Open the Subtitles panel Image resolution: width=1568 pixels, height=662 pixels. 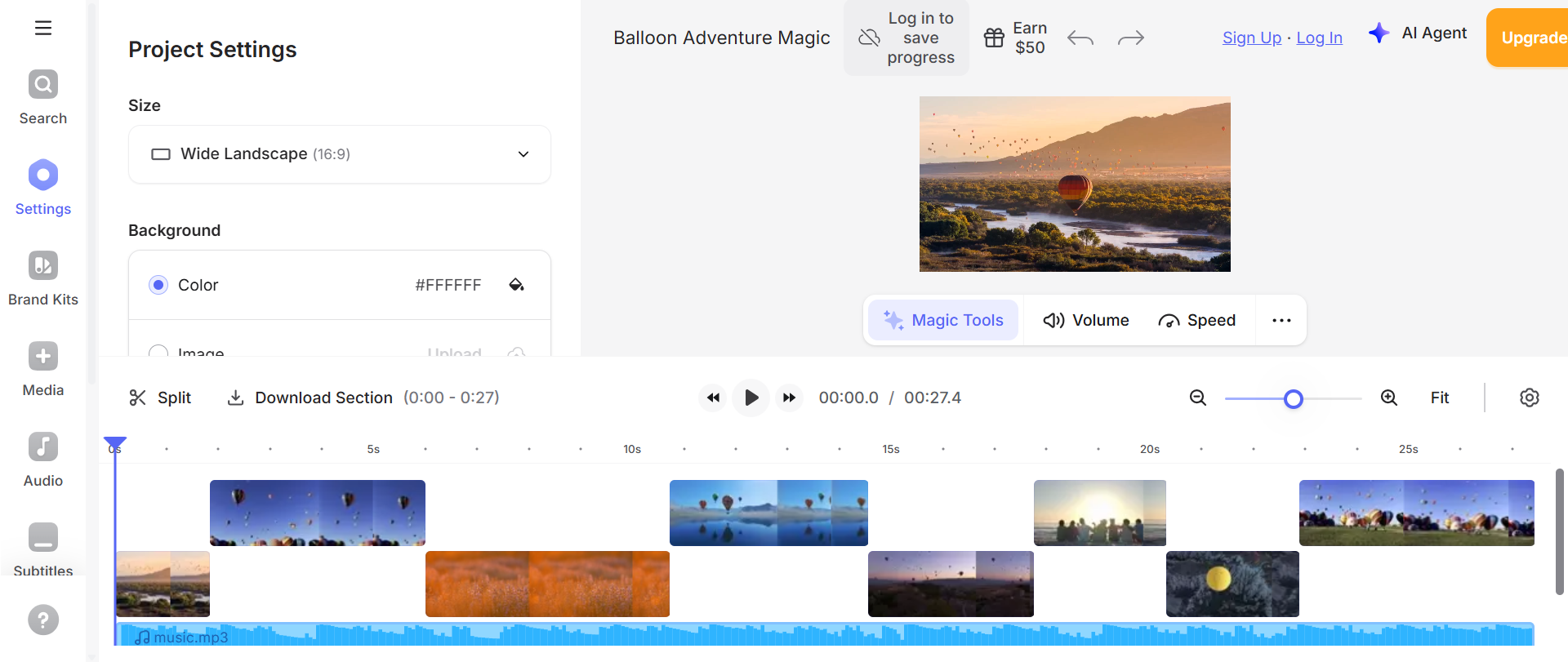[43, 549]
